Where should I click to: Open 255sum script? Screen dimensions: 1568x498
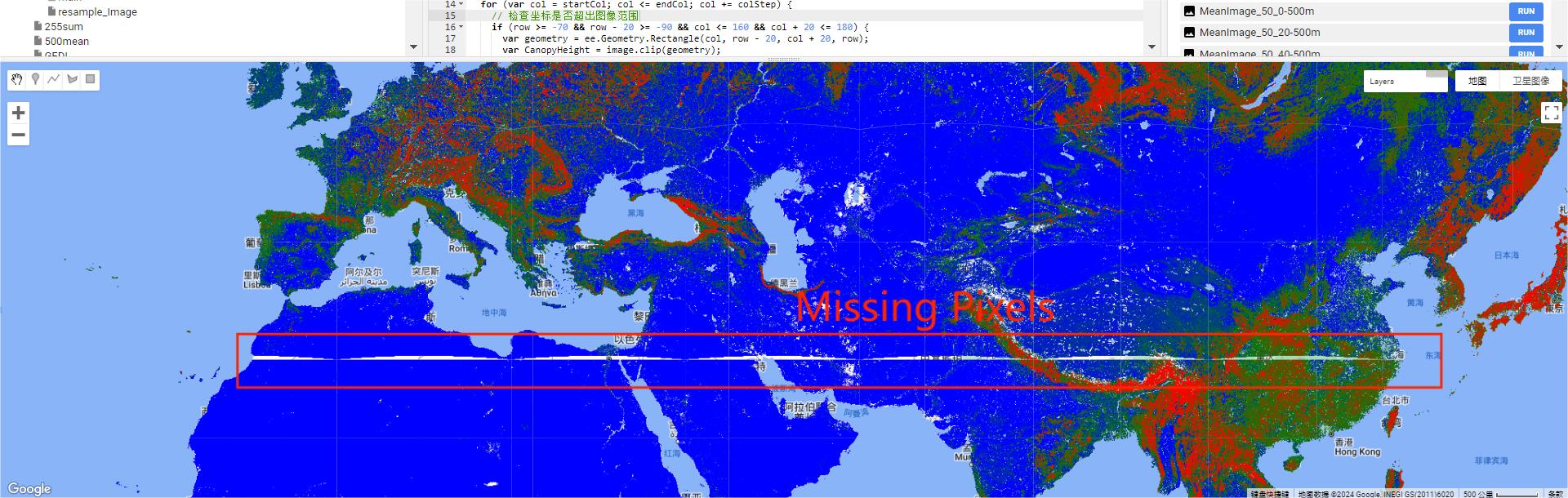point(64,26)
